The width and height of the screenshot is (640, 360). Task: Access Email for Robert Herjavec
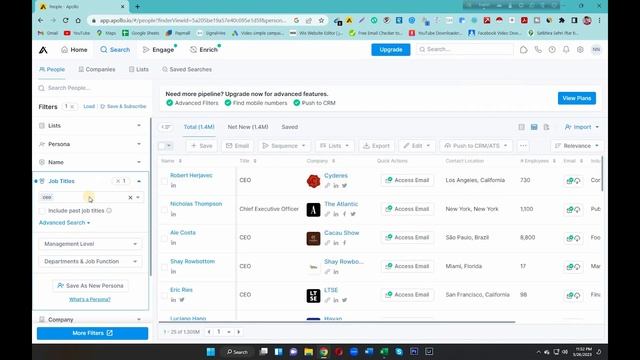coord(407,180)
